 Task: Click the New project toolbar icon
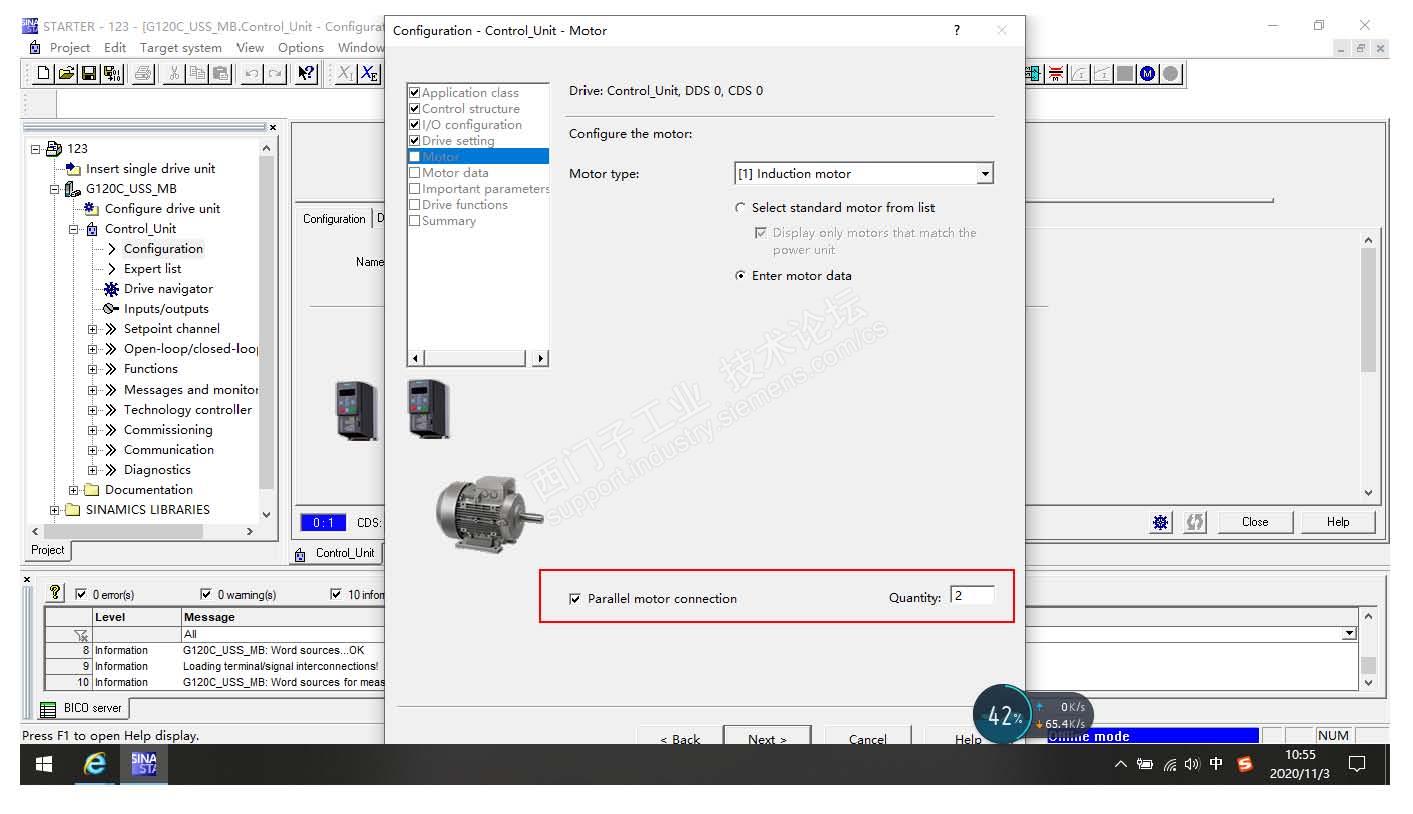(44, 73)
